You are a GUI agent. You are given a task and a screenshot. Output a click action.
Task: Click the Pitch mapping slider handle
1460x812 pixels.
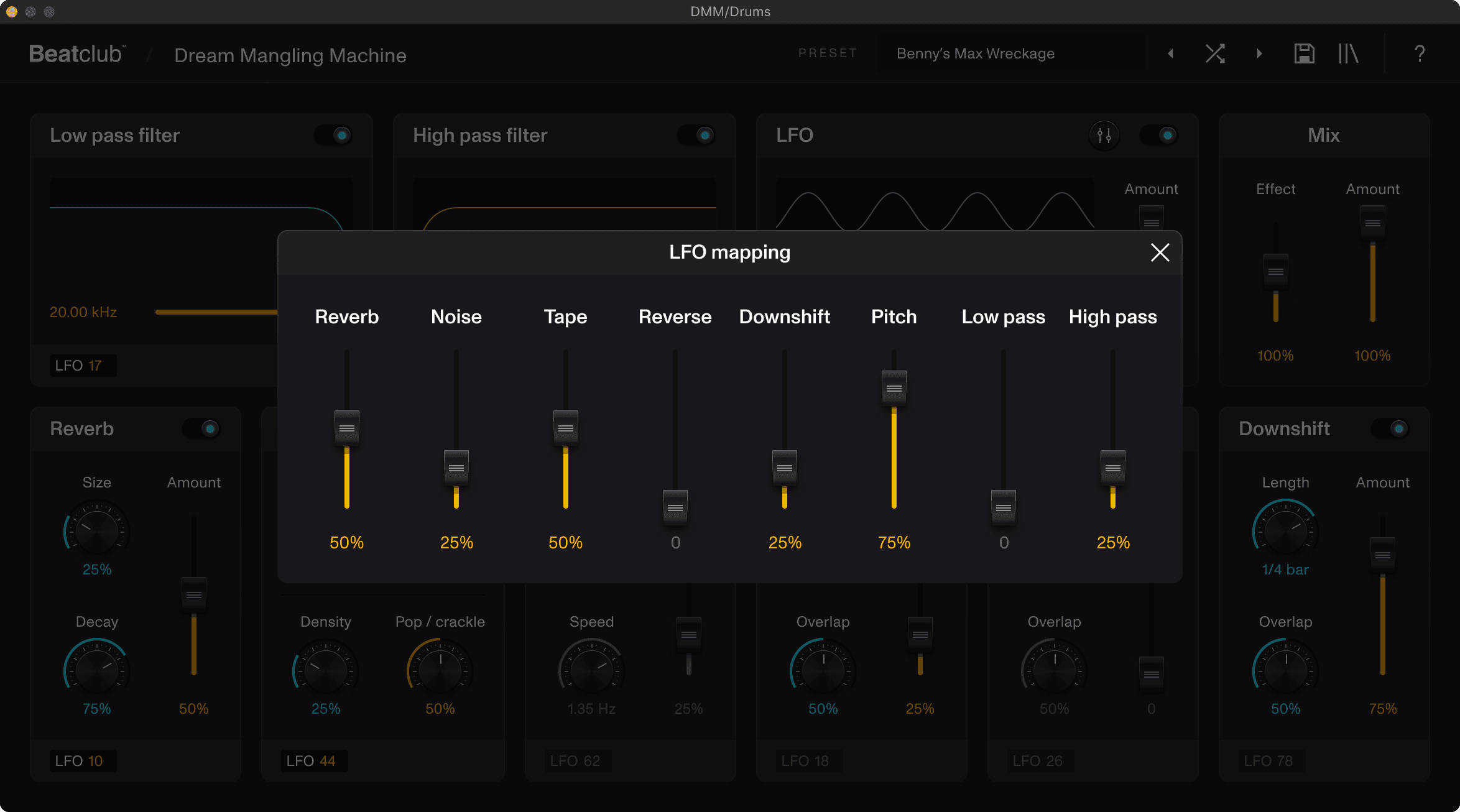(894, 388)
